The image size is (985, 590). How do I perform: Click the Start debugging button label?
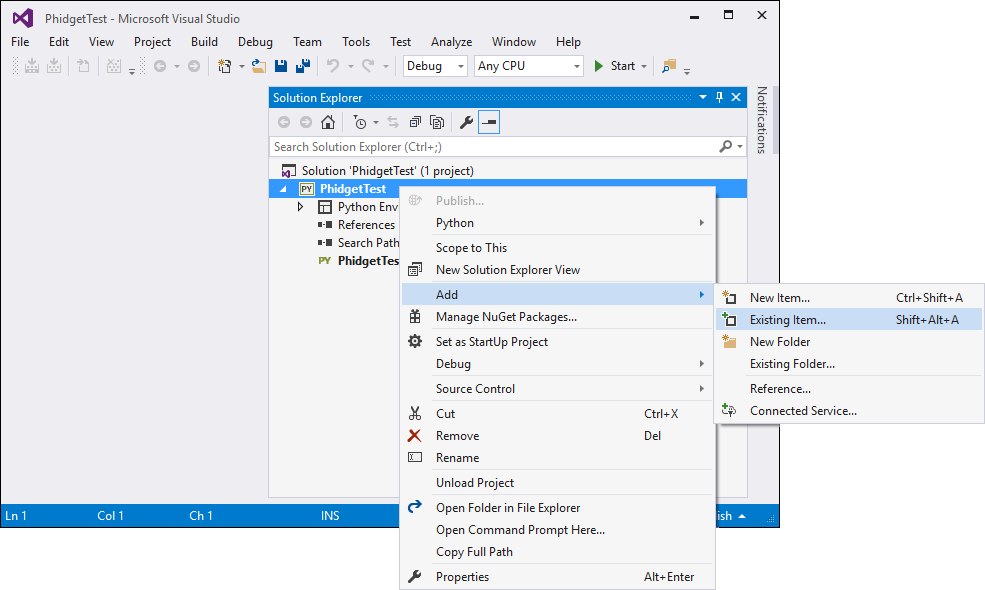tap(623, 66)
